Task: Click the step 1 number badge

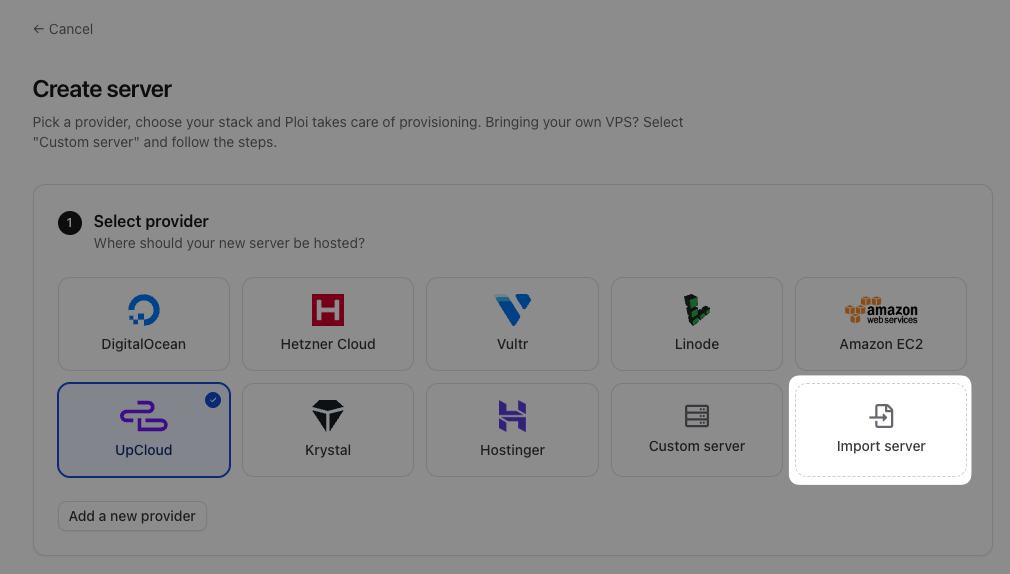Action: coord(70,223)
